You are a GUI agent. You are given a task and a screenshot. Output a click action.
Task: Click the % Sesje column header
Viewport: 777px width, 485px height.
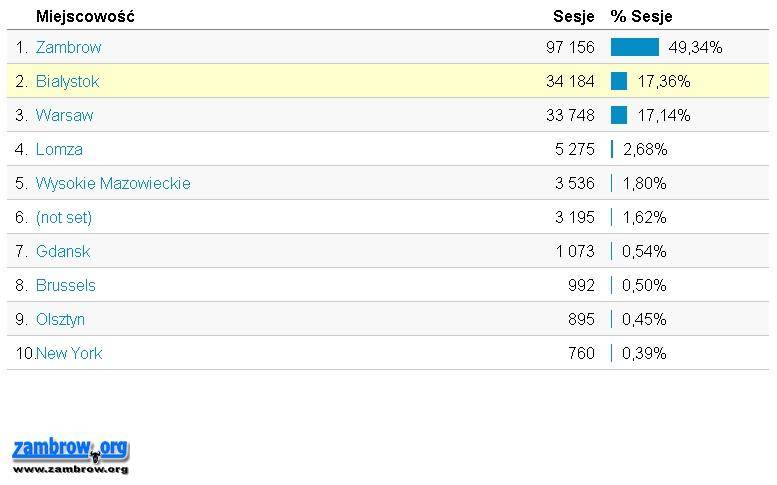point(641,16)
